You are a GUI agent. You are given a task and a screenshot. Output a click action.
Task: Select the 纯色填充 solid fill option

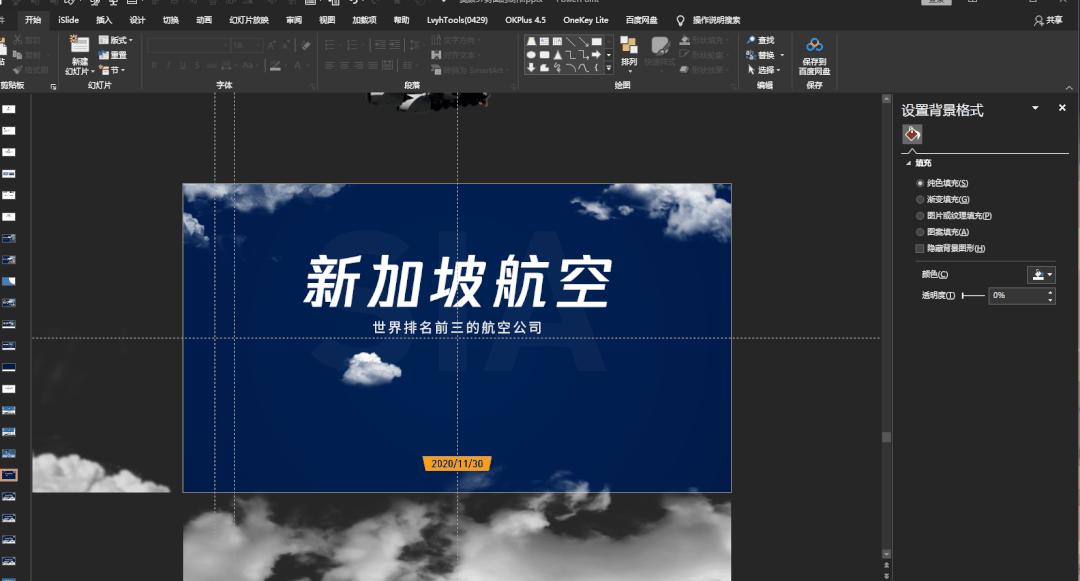point(920,183)
